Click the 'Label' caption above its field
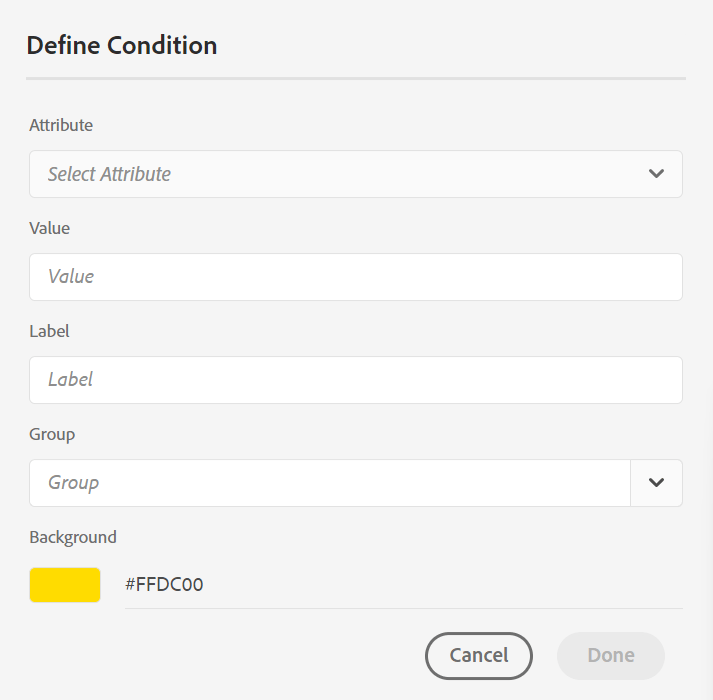 point(50,331)
